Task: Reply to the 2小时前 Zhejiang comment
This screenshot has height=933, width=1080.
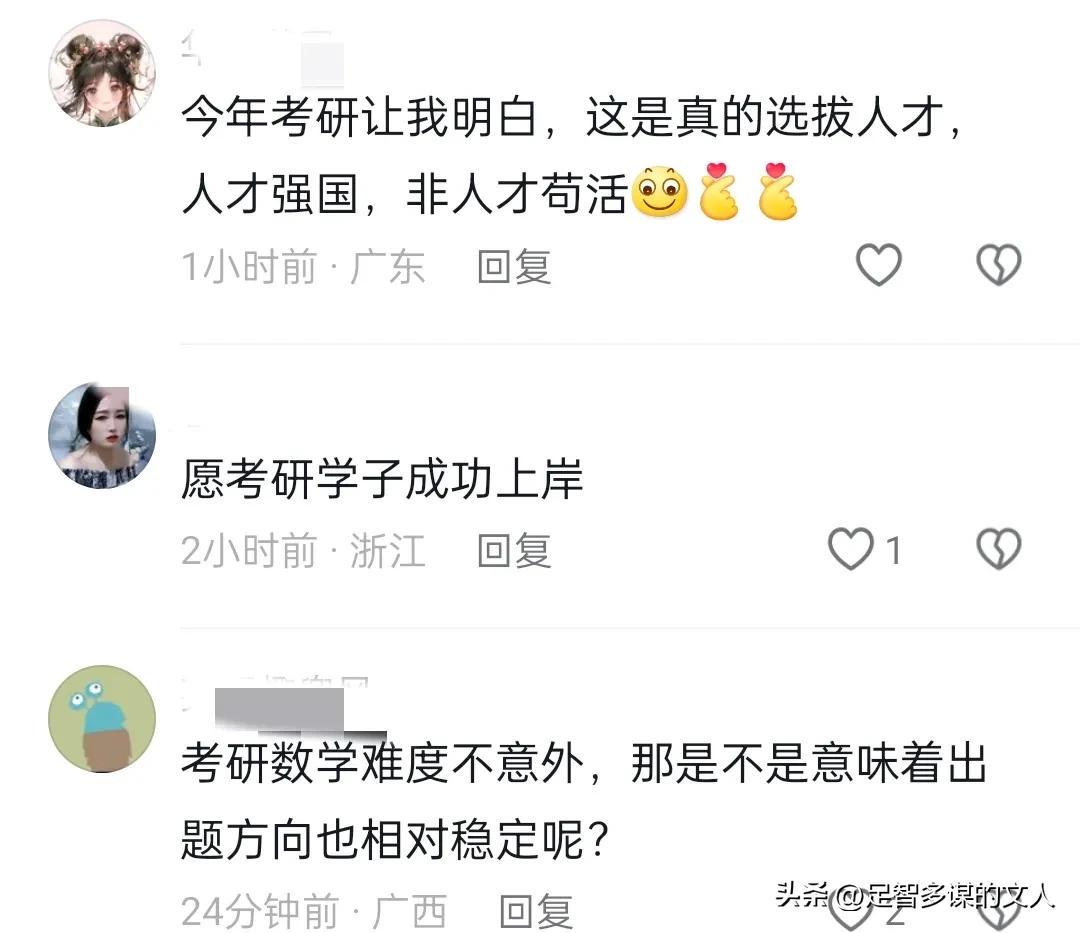Action: [515, 550]
